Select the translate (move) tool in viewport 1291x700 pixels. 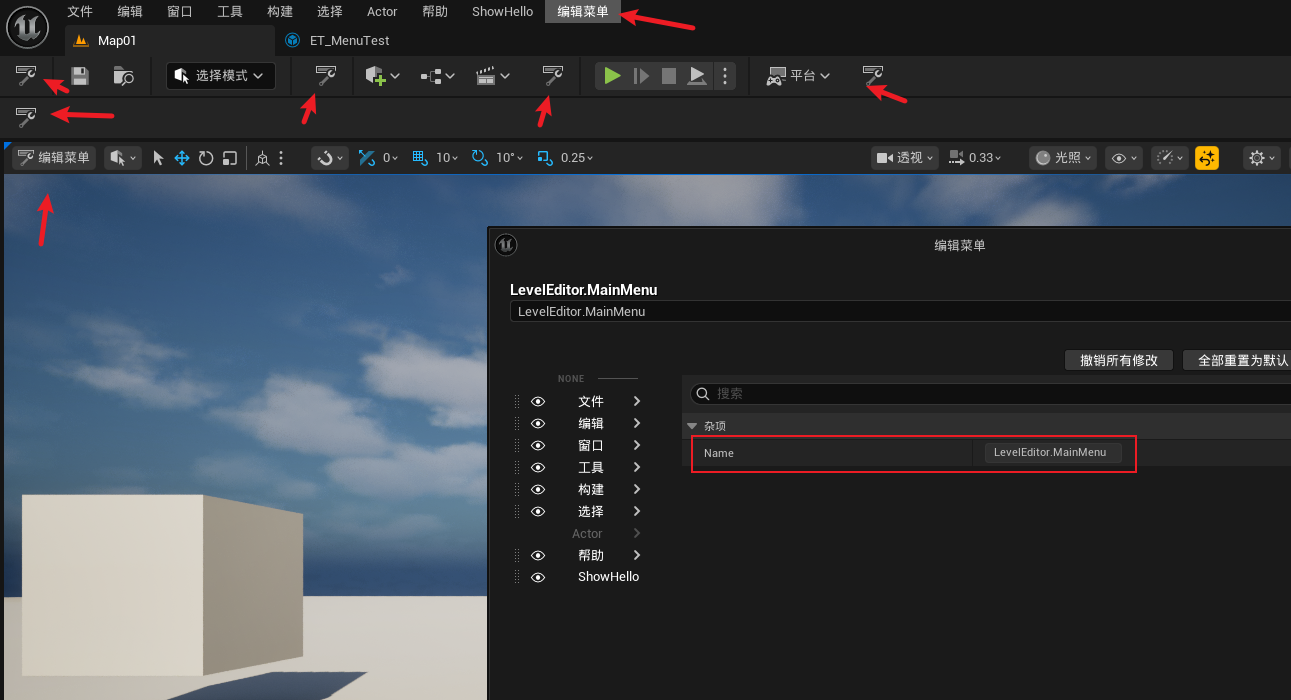point(182,158)
